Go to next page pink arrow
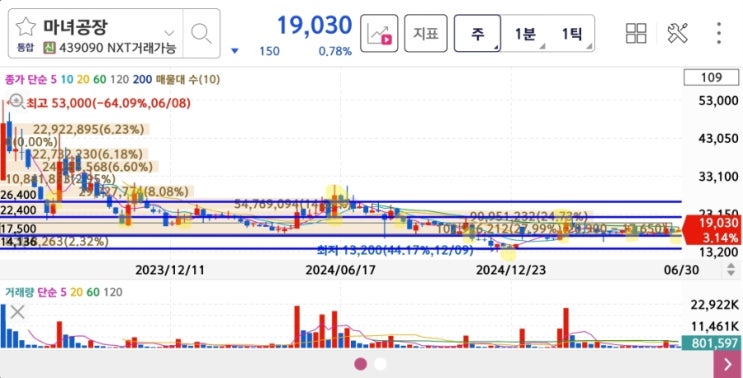 pyautogui.click(x=728, y=364)
